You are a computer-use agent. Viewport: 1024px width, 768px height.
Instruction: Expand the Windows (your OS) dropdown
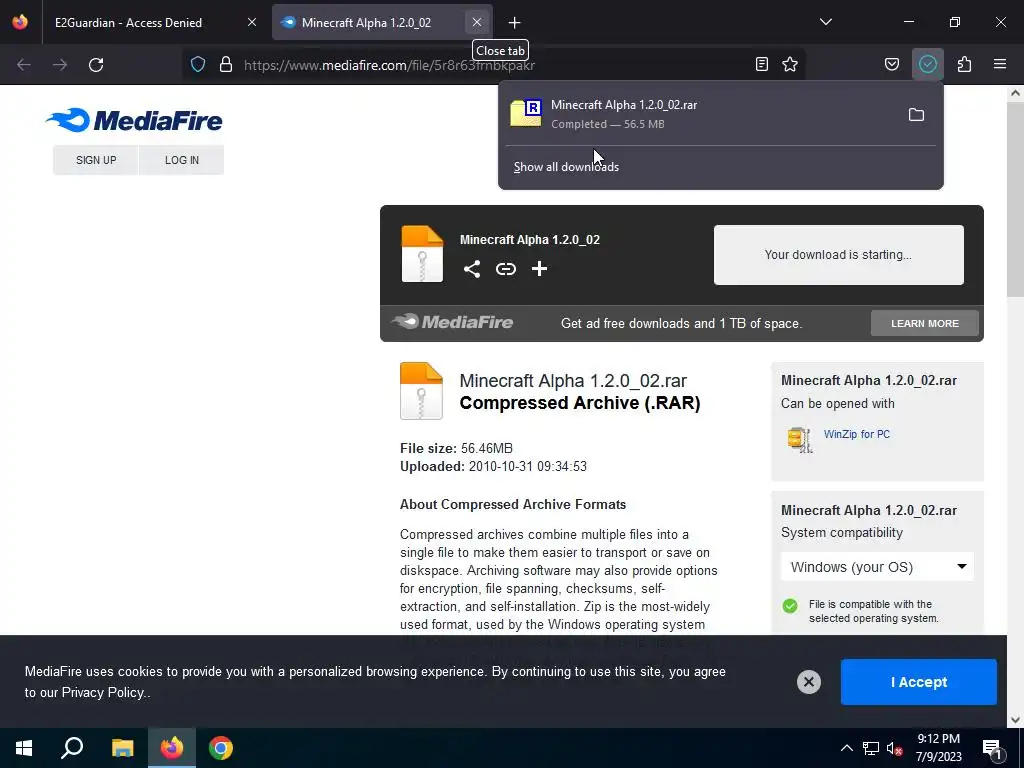click(x=877, y=567)
